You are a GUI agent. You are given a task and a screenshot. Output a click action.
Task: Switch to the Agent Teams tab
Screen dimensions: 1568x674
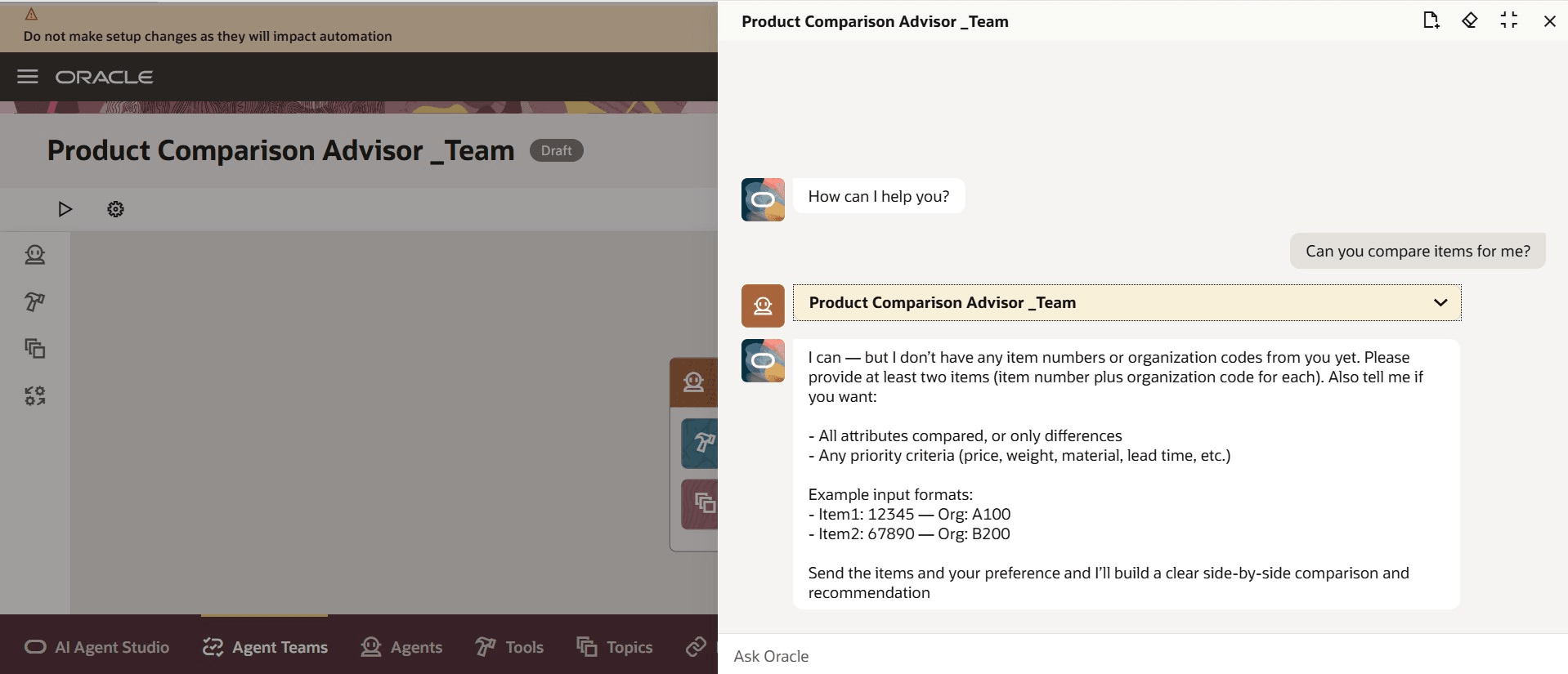265,647
